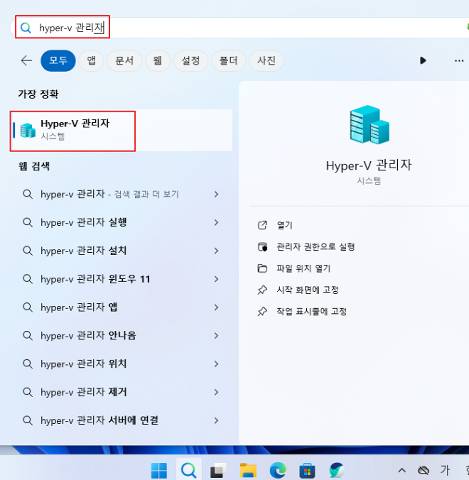Click the play arrow next to filter tabs

tap(423, 61)
